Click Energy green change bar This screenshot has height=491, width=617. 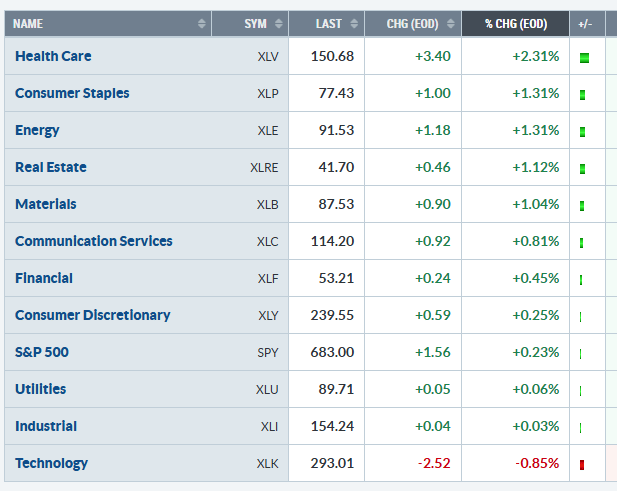[582, 132]
